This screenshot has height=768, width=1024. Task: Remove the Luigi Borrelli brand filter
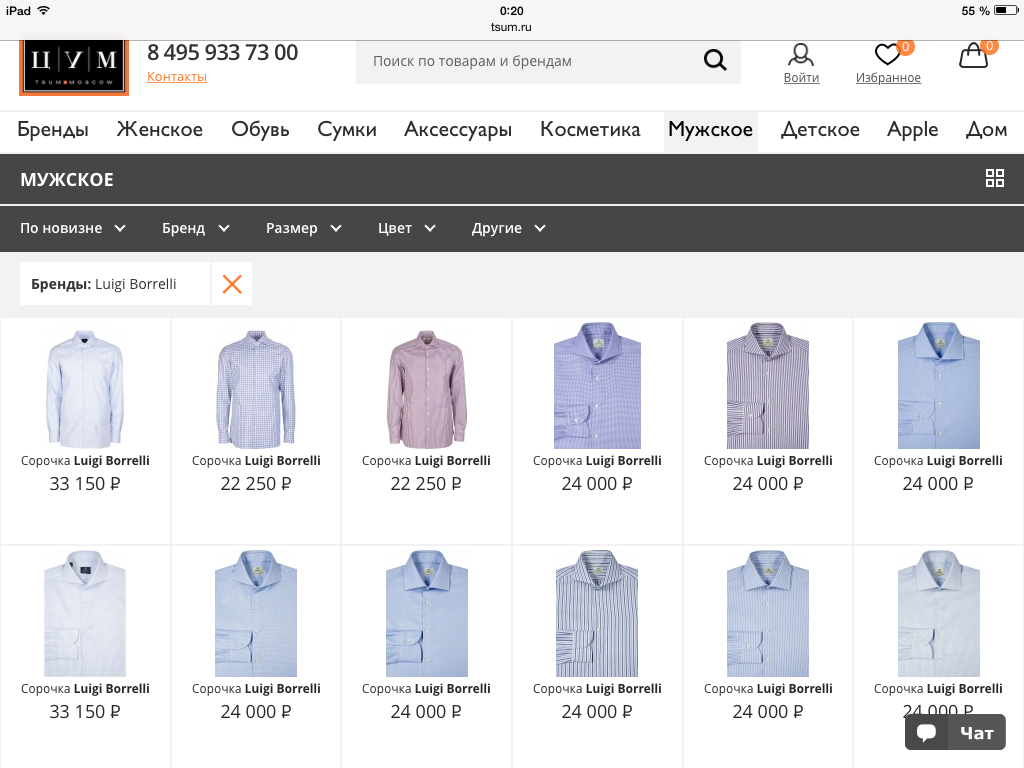tap(232, 284)
